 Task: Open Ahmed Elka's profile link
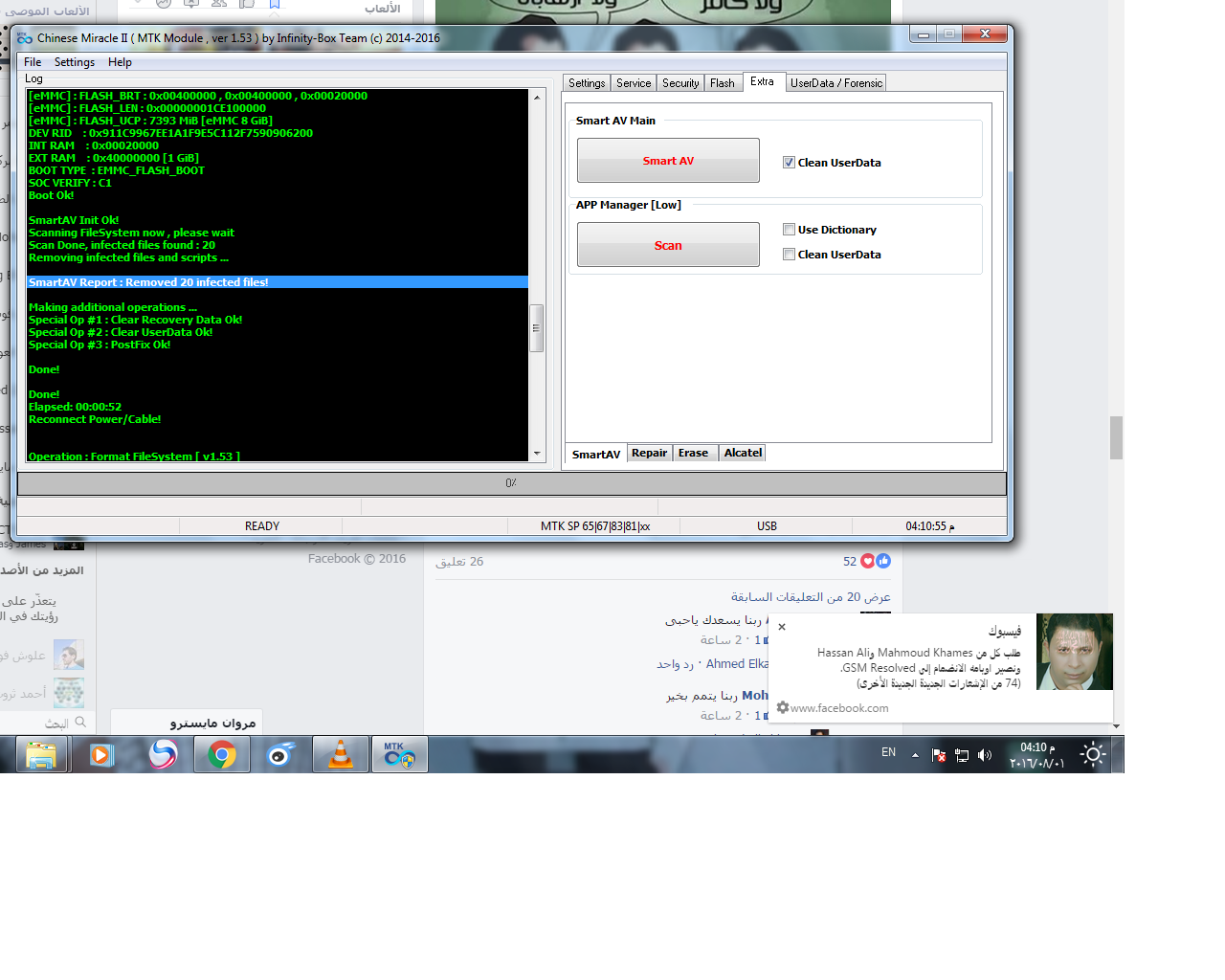click(x=737, y=664)
